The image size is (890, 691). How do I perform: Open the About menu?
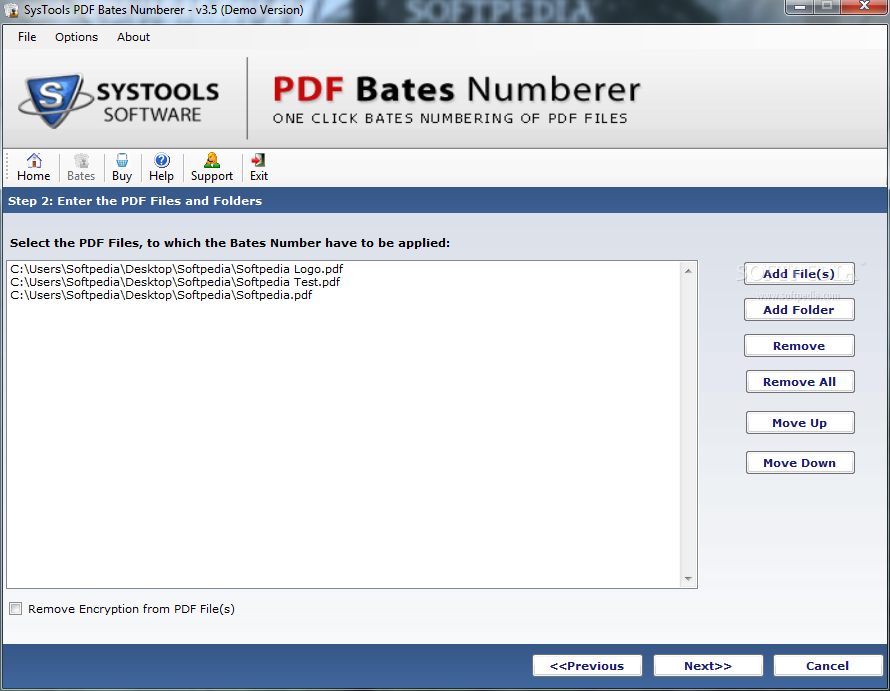(x=133, y=37)
